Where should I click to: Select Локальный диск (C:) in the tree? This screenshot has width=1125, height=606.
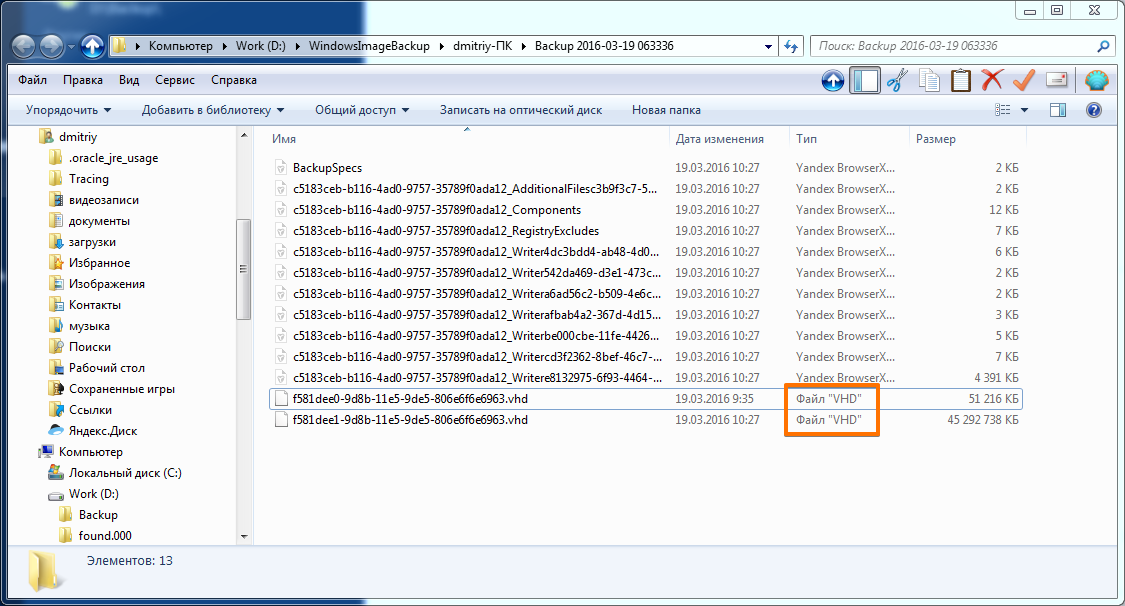coord(125,473)
